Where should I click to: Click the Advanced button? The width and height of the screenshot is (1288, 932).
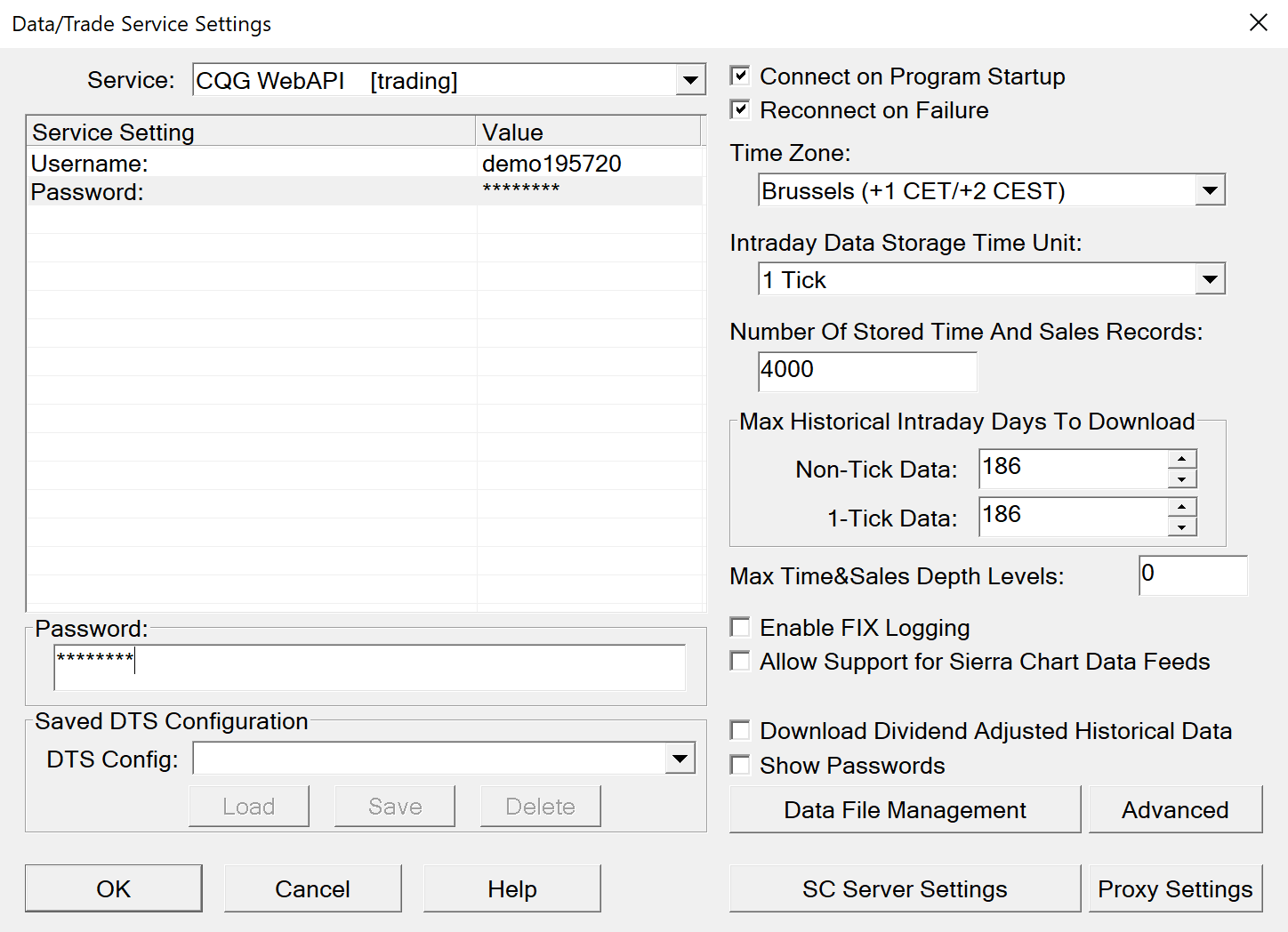coord(1175,809)
